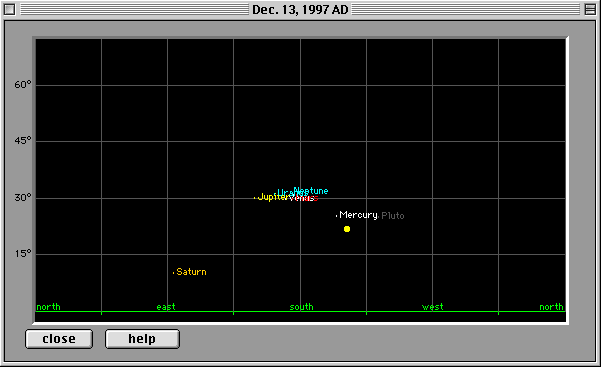Click the 60° altitude label
The image size is (601, 367).
(23, 85)
